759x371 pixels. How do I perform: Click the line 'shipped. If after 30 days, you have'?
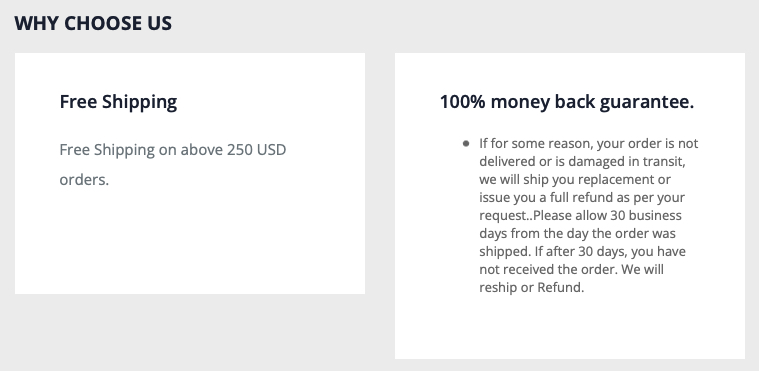pyautogui.click(x=582, y=252)
